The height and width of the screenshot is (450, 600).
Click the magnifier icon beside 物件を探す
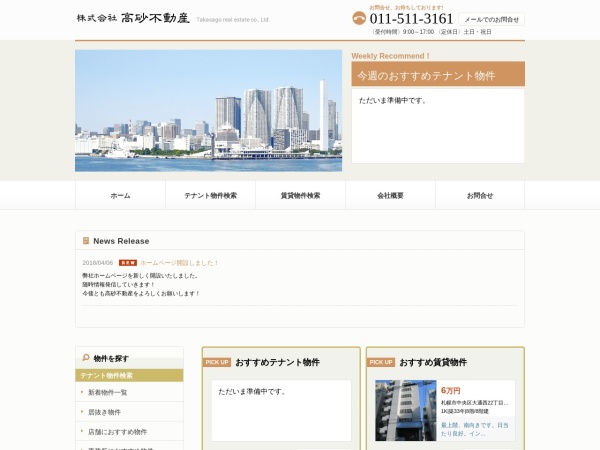click(x=86, y=358)
